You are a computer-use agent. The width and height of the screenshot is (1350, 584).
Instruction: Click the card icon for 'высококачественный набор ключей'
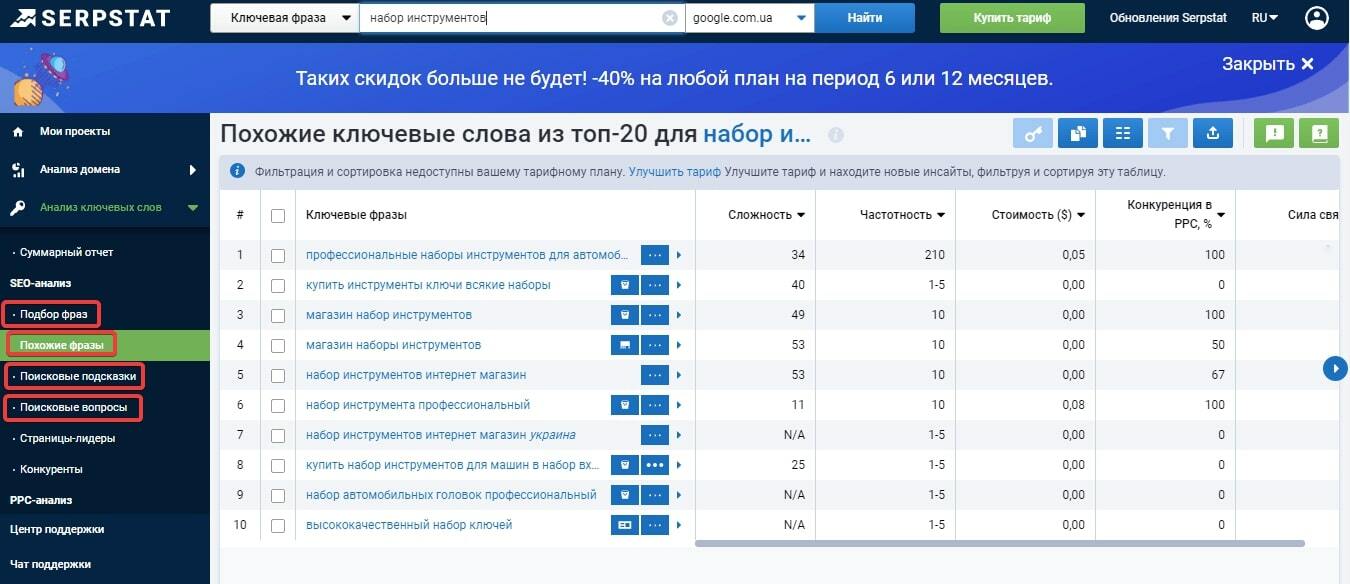pos(624,525)
